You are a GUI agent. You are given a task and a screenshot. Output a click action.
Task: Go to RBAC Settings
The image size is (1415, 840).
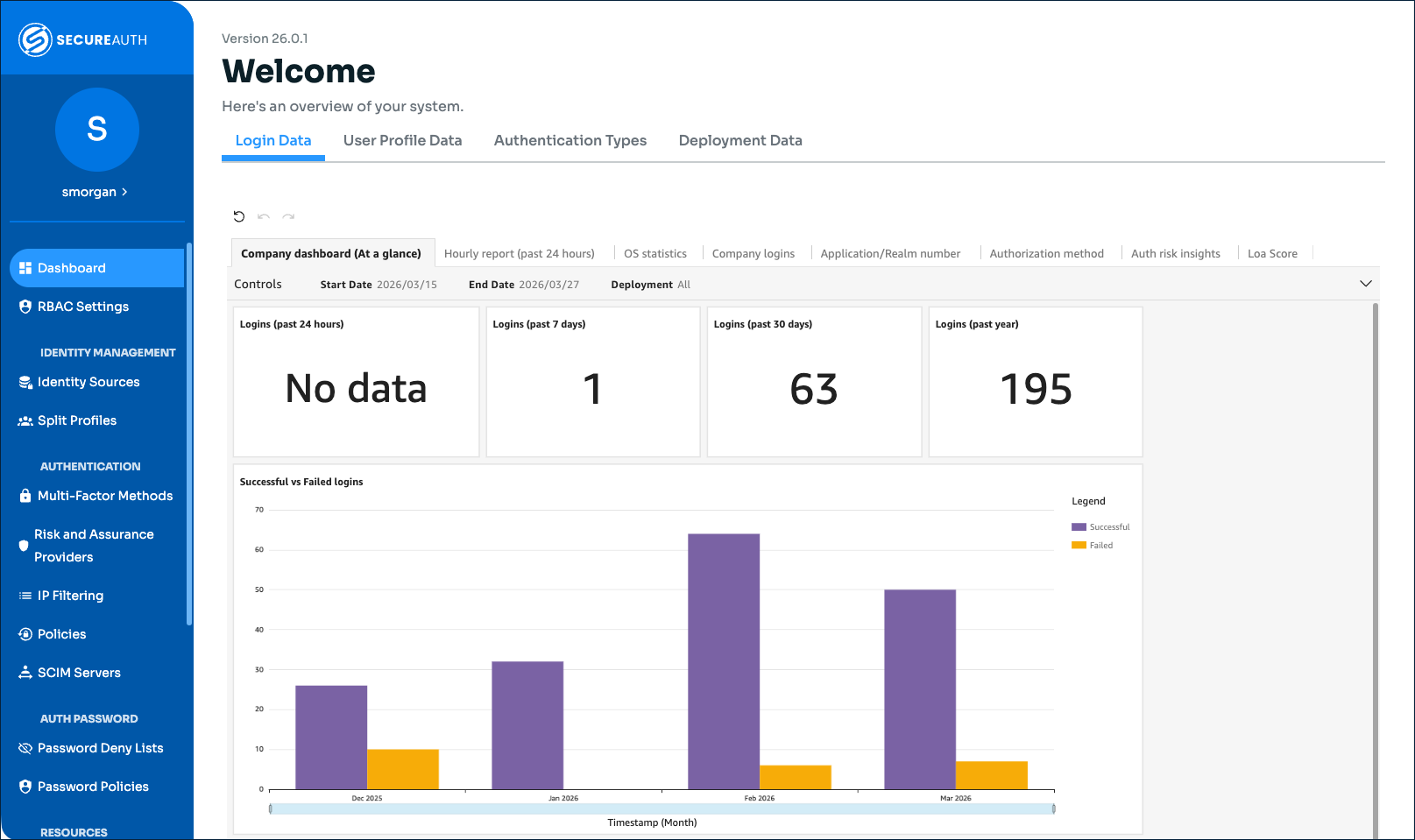pos(83,307)
